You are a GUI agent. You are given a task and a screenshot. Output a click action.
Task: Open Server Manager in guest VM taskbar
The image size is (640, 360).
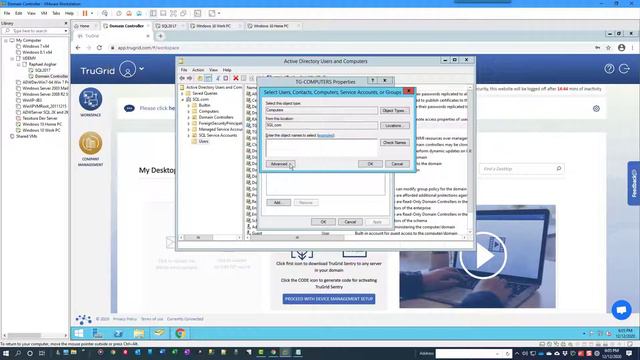point(98,333)
